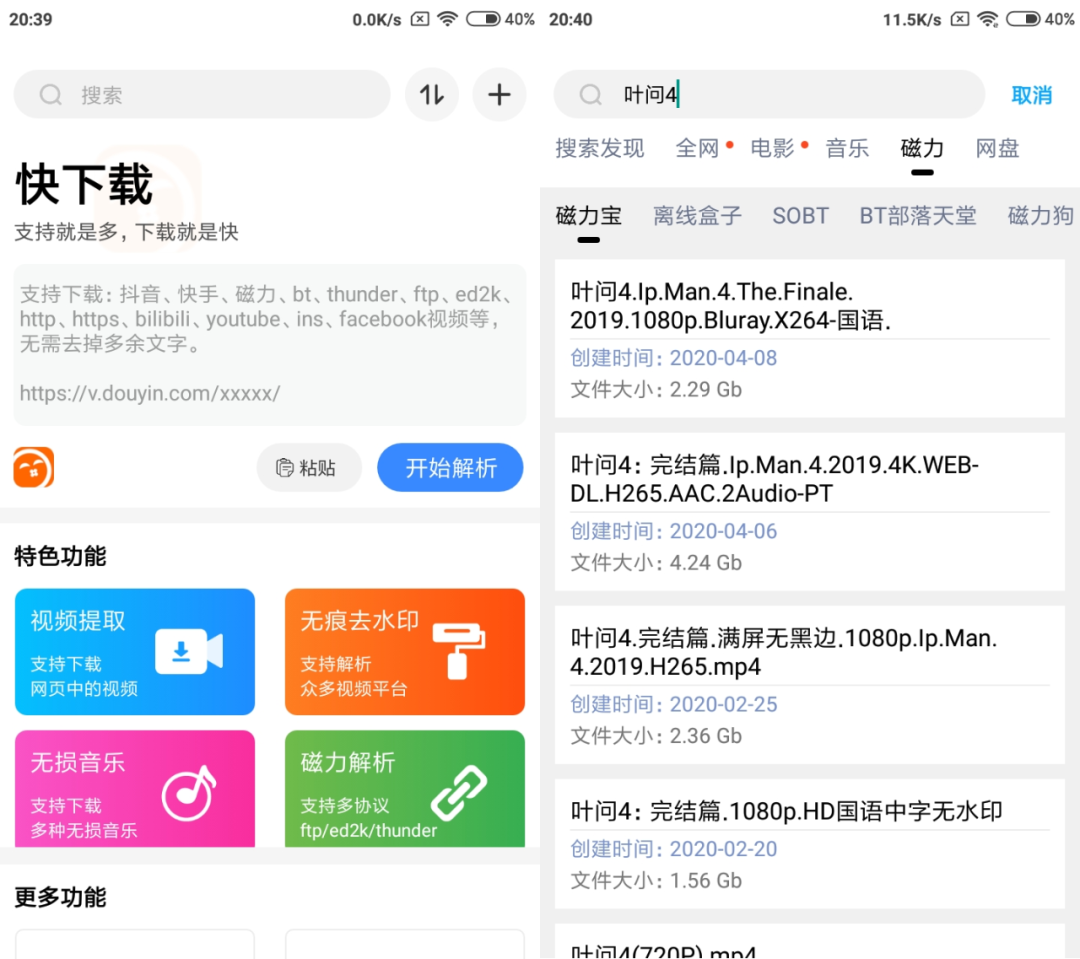The image size is (1080, 959).
Task: Click the 快下载 app title
Action: [x=84, y=185]
